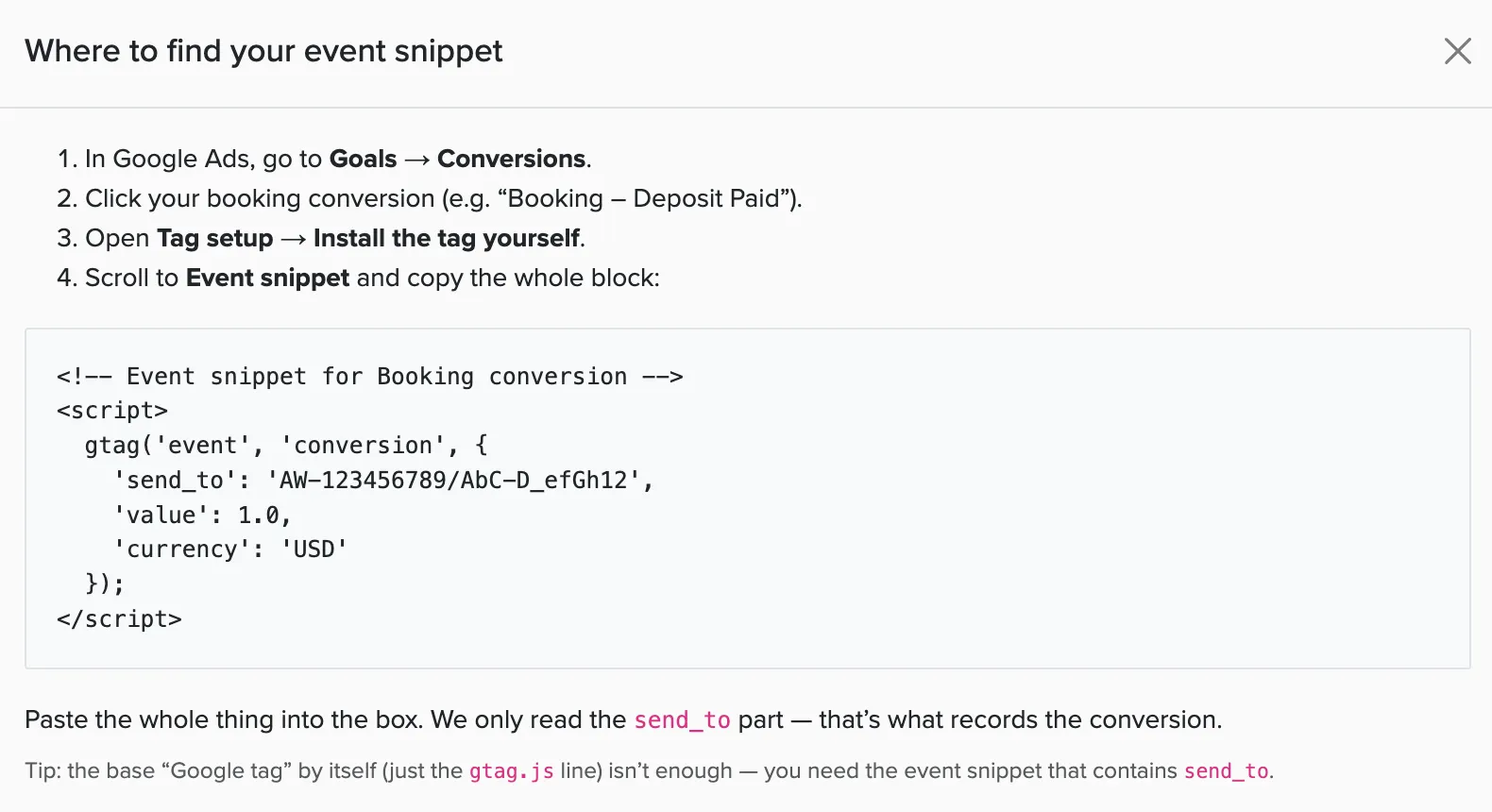The height and width of the screenshot is (812, 1492).
Task: Click the opening <script> tag line
Action: point(112,411)
